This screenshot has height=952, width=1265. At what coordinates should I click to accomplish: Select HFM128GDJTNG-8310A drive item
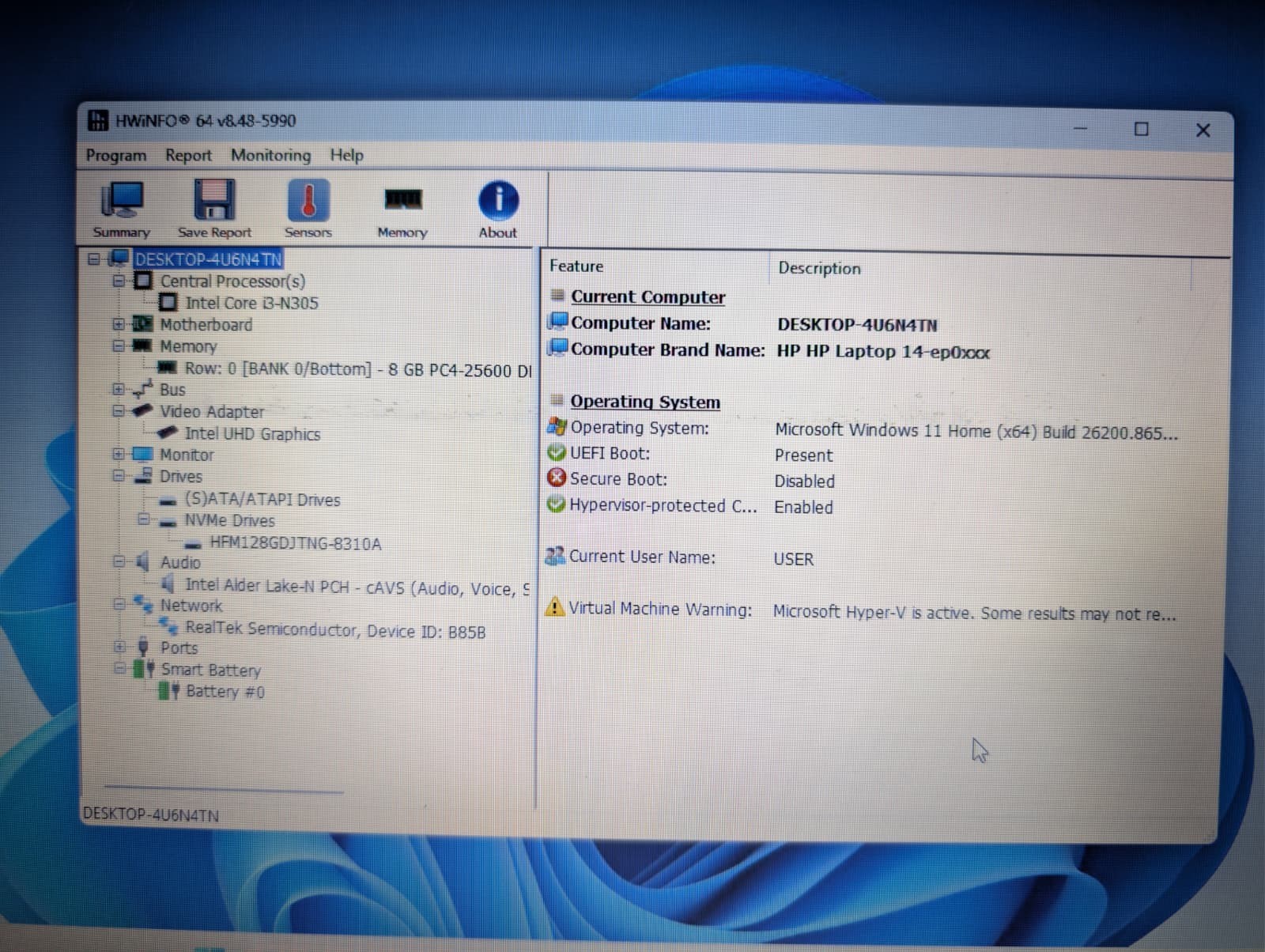[x=295, y=543]
